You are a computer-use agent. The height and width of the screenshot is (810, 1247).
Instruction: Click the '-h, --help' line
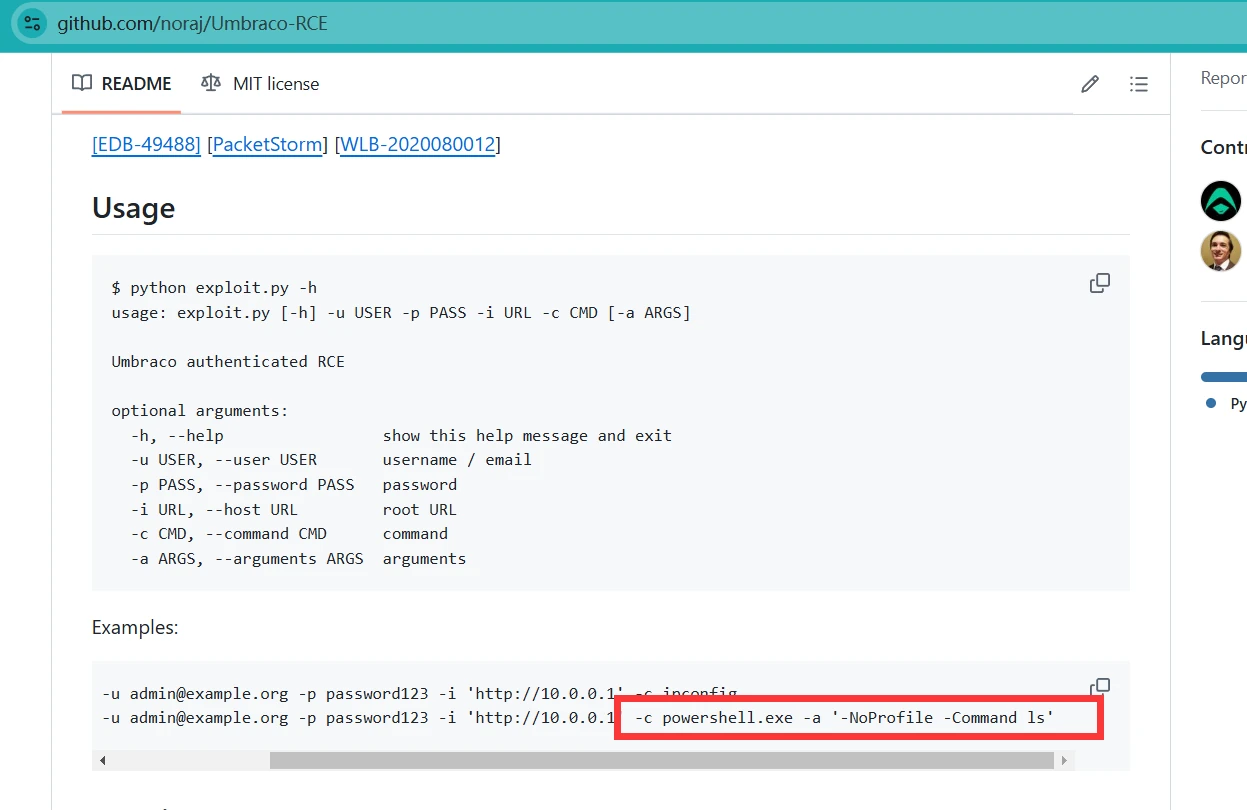(401, 435)
